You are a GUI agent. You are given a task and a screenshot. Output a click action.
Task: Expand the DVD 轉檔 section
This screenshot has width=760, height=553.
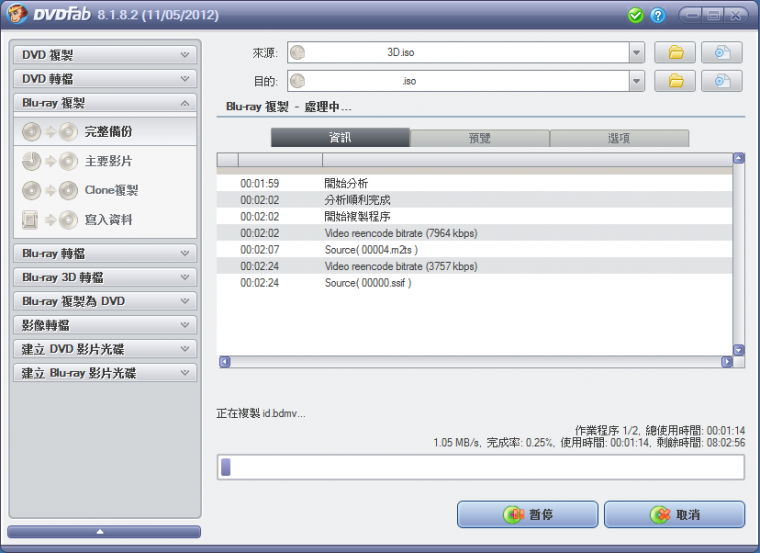click(105, 79)
